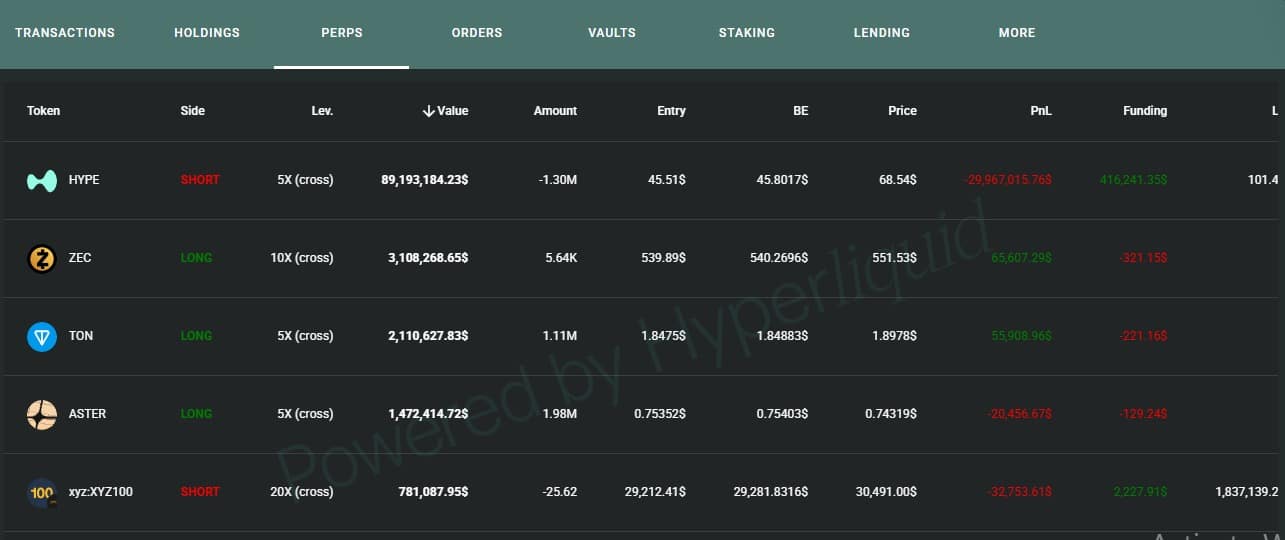Open the Lending tab
The height and width of the screenshot is (540, 1285).
(x=882, y=33)
